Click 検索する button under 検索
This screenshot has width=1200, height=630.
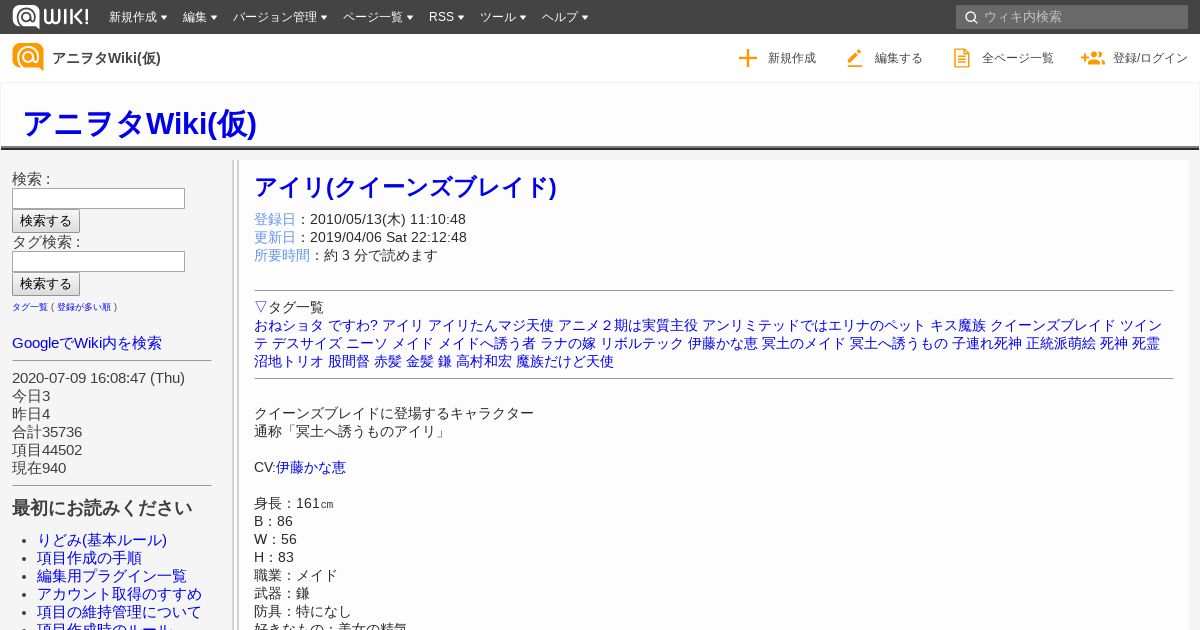[x=46, y=221]
